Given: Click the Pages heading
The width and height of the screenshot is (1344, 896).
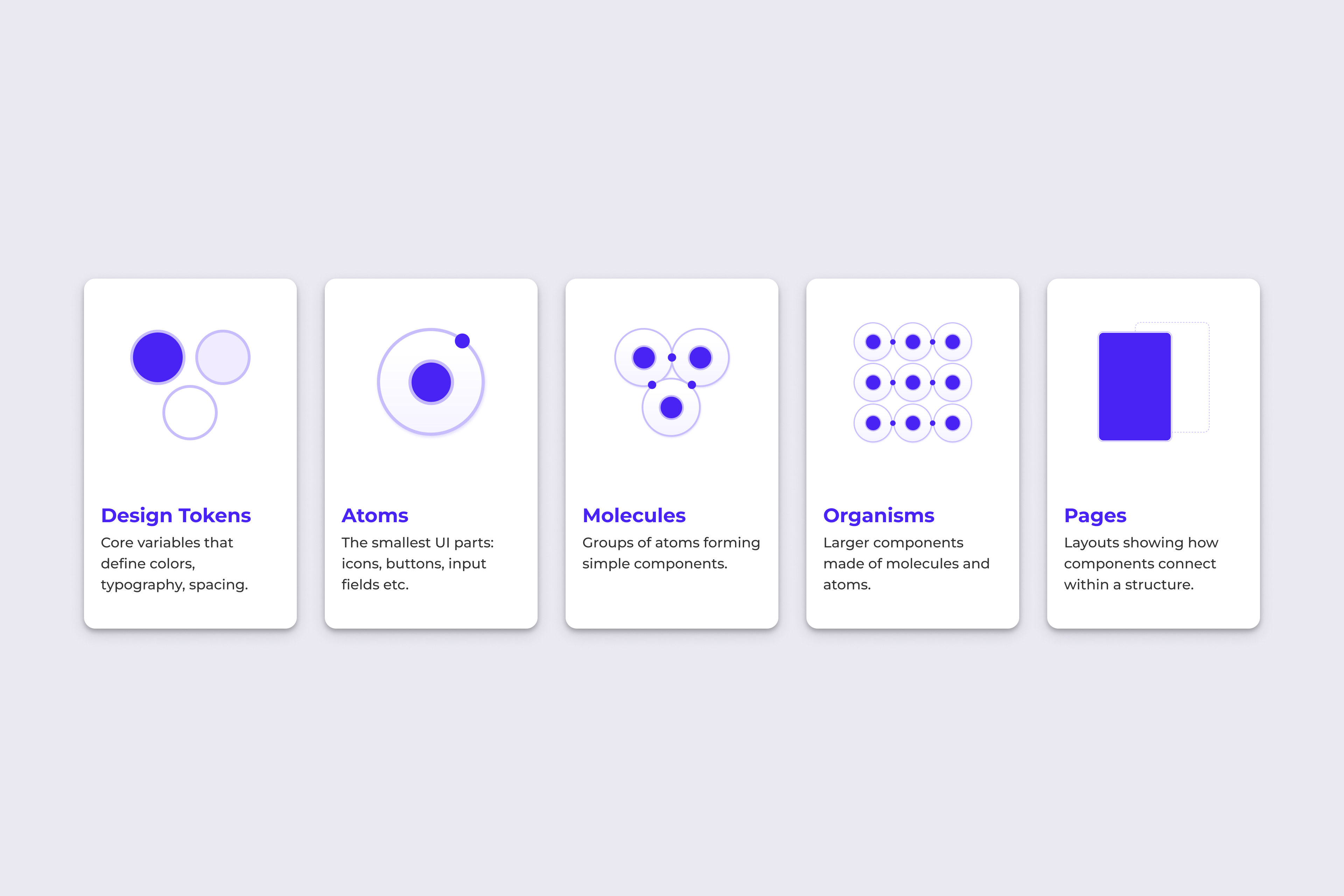Looking at the screenshot, I should [1095, 516].
